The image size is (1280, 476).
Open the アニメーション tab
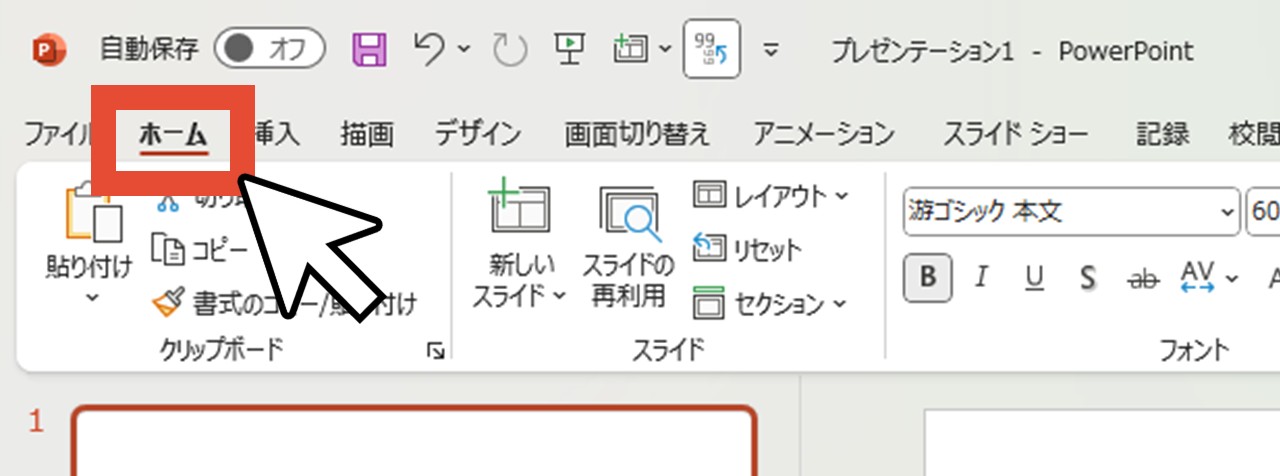pos(824,133)
